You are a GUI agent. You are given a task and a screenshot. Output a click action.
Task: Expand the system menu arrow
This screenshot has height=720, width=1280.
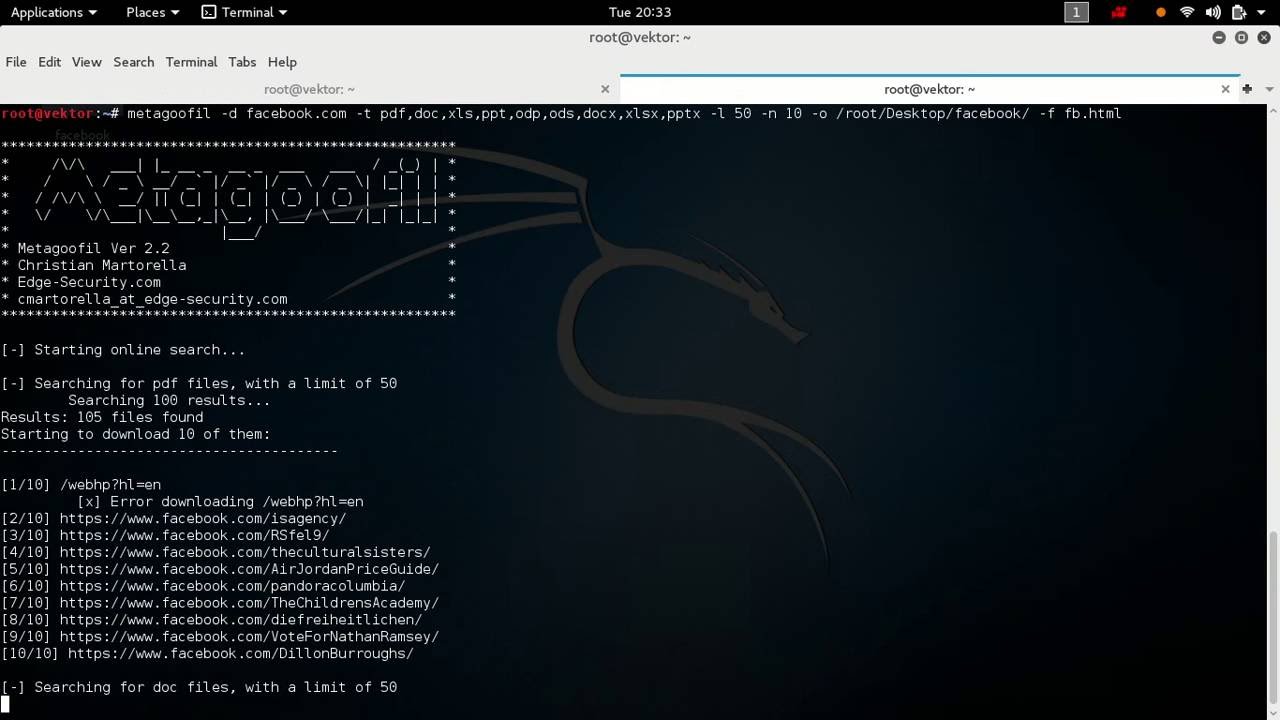[1263, 13]
